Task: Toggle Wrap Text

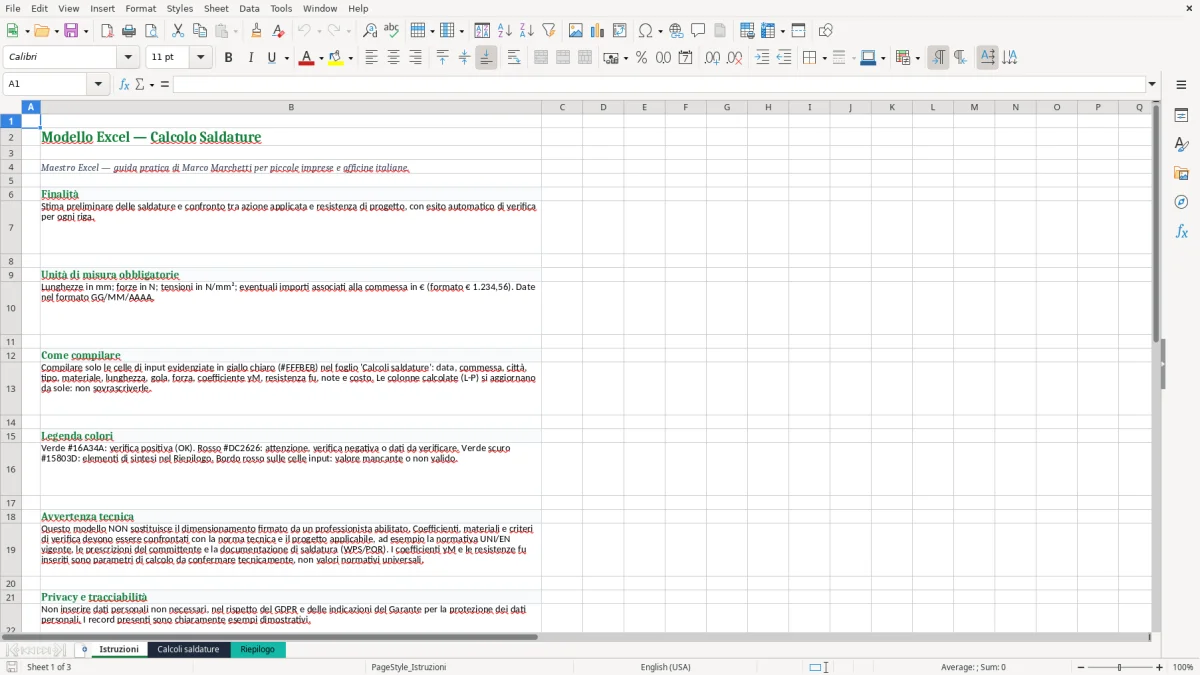Action: (514, 58)
